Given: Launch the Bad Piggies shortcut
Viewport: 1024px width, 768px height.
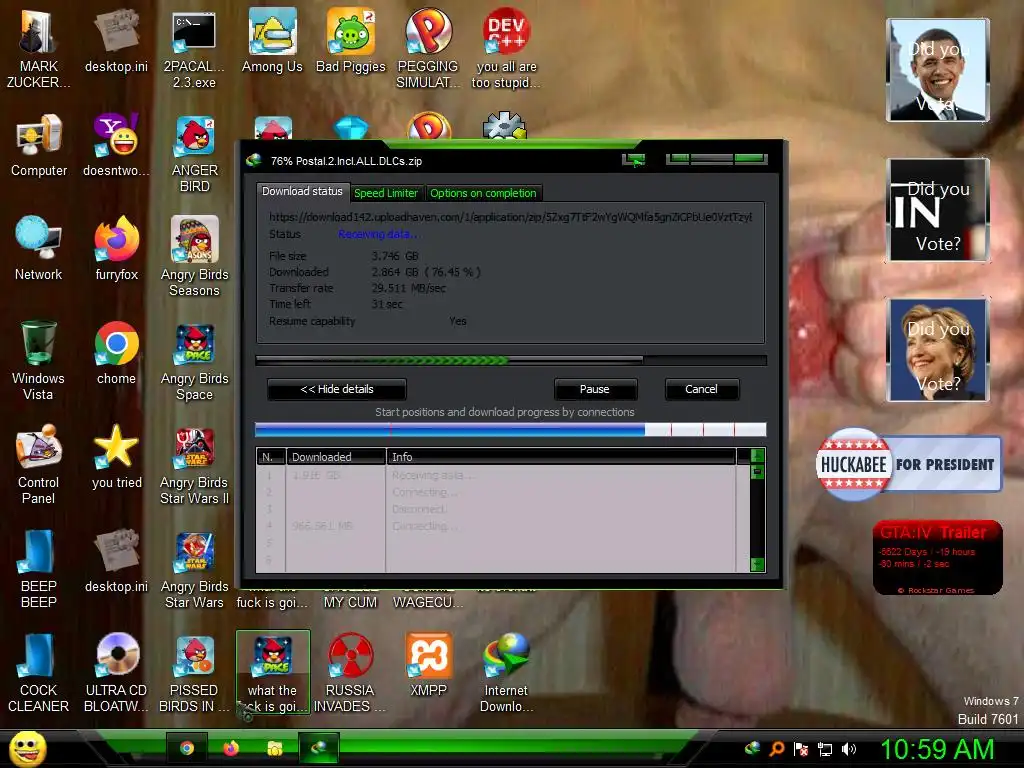Looking at the screenshot, I should pyautogui.click(x=351, y=40).
